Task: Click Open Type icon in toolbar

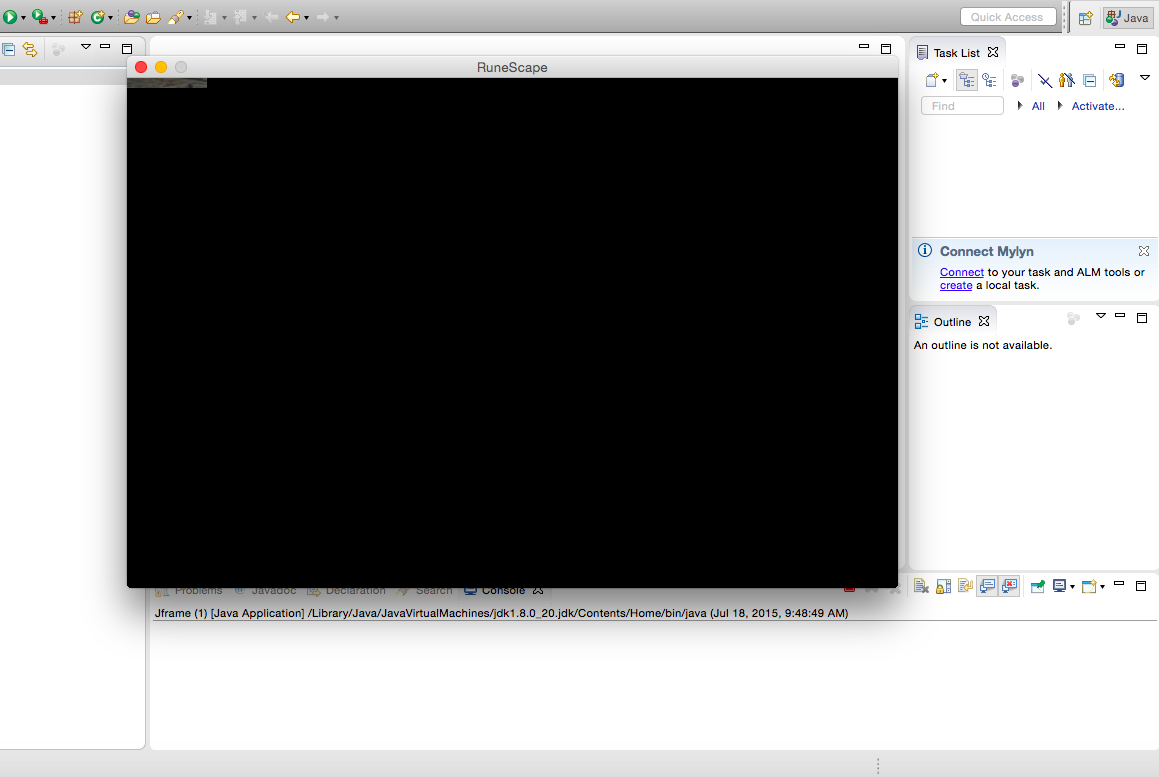Action: [132, 16]
